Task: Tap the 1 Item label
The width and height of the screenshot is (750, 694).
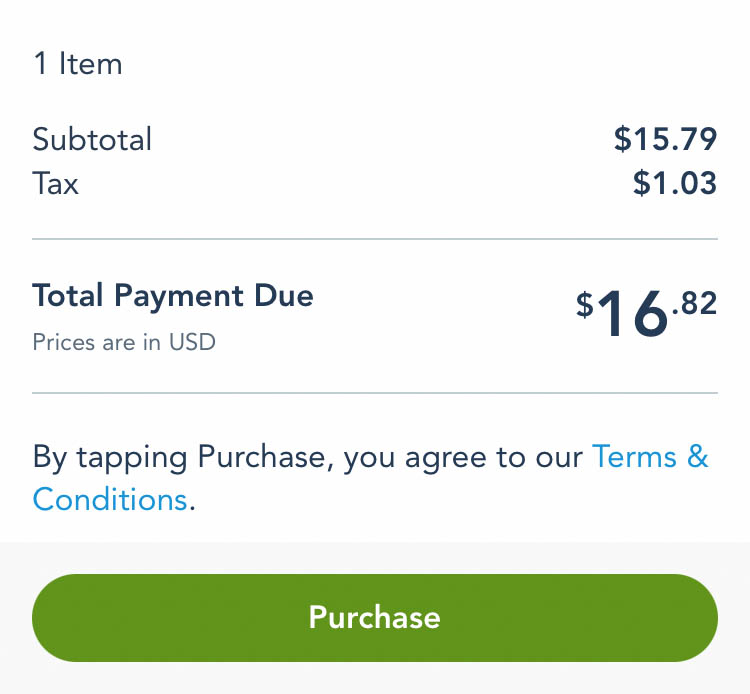Action: click(x=77, y=64)
